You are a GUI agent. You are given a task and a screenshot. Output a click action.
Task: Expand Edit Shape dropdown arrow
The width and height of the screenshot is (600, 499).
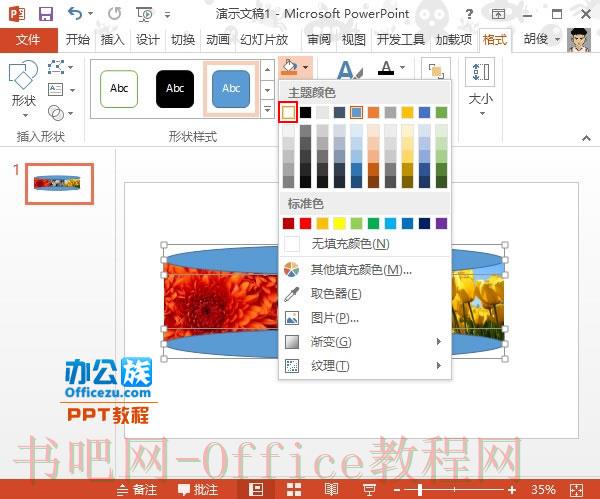tap(70, 67)
